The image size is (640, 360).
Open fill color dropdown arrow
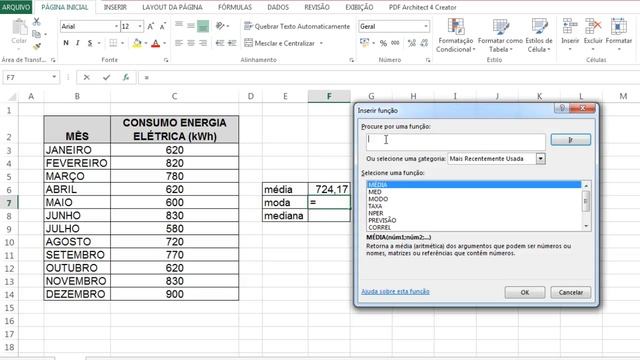tap(146, 43)
